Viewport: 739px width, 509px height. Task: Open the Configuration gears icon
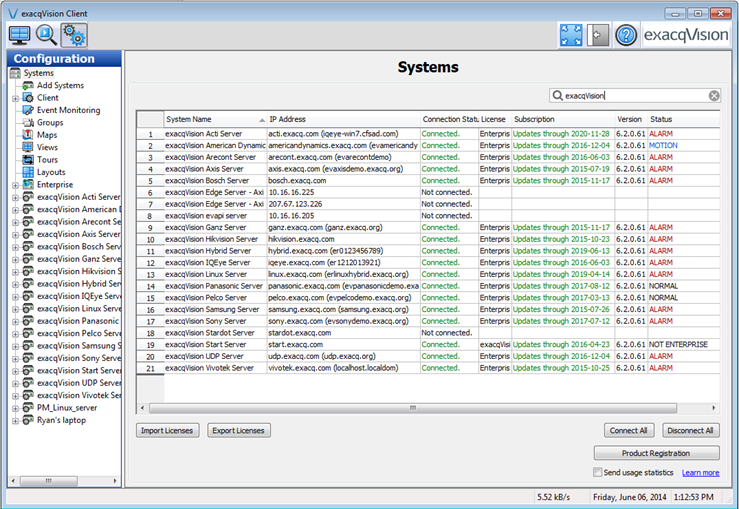73,36
